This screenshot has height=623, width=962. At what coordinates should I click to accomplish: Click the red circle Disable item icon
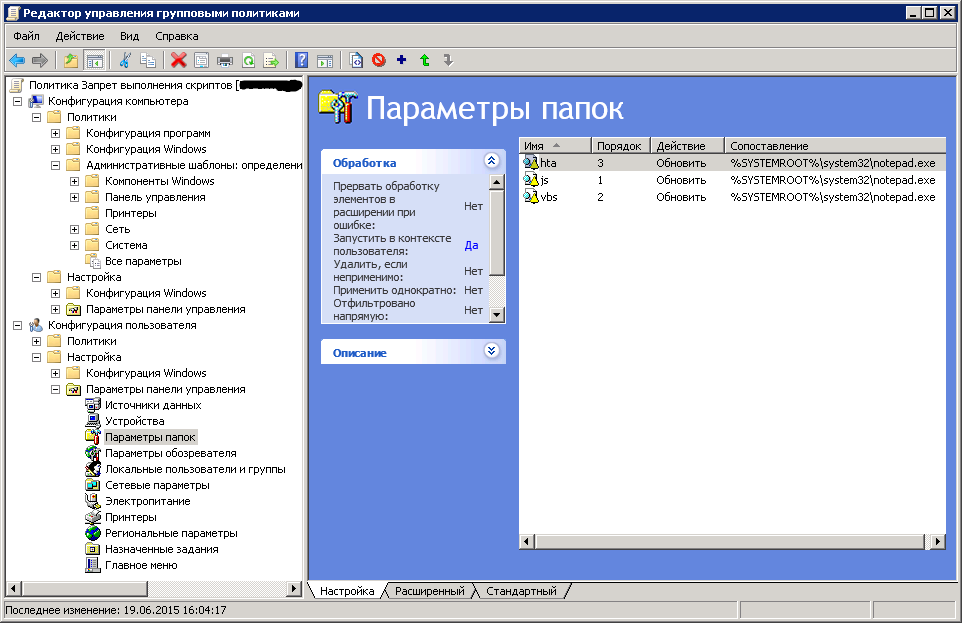click(379, 60)
